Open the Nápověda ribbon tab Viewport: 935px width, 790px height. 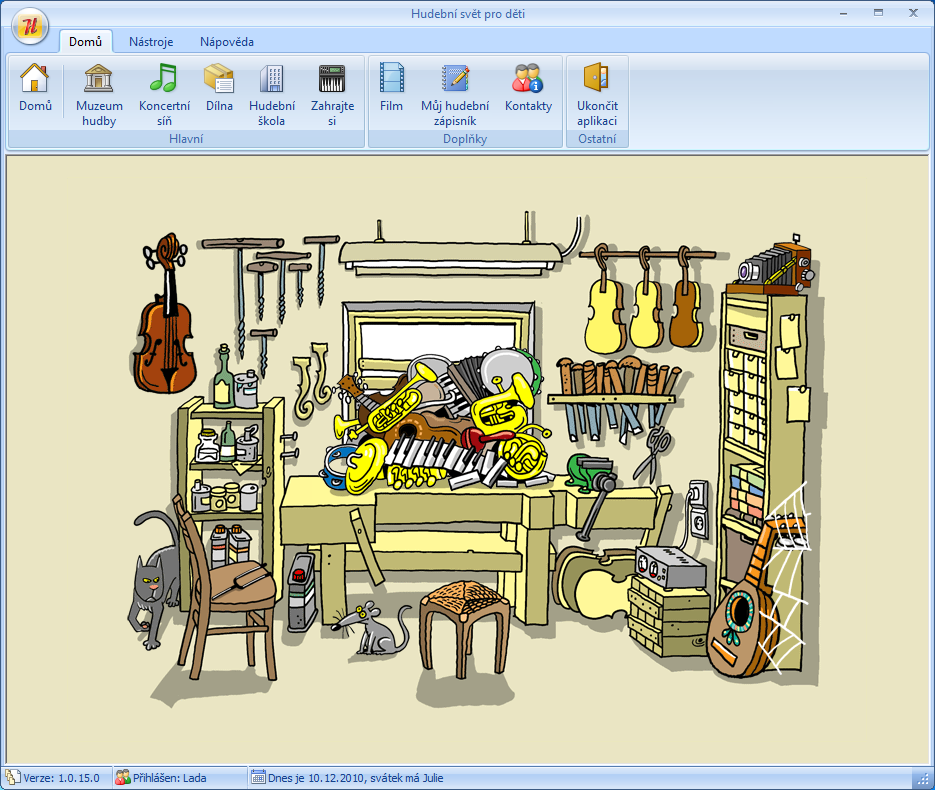227,42
